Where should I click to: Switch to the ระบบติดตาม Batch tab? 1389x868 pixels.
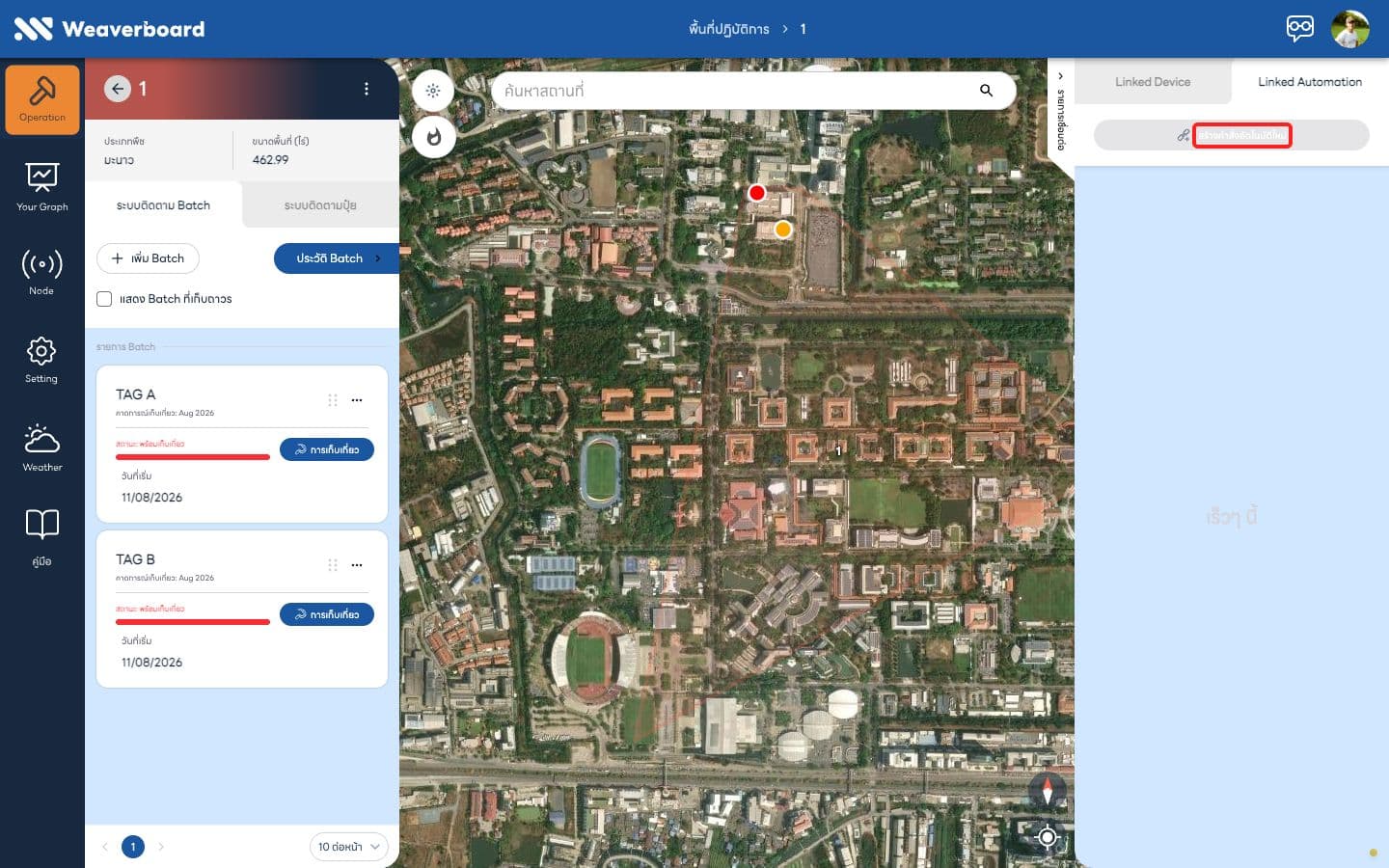tap(163, 205)
